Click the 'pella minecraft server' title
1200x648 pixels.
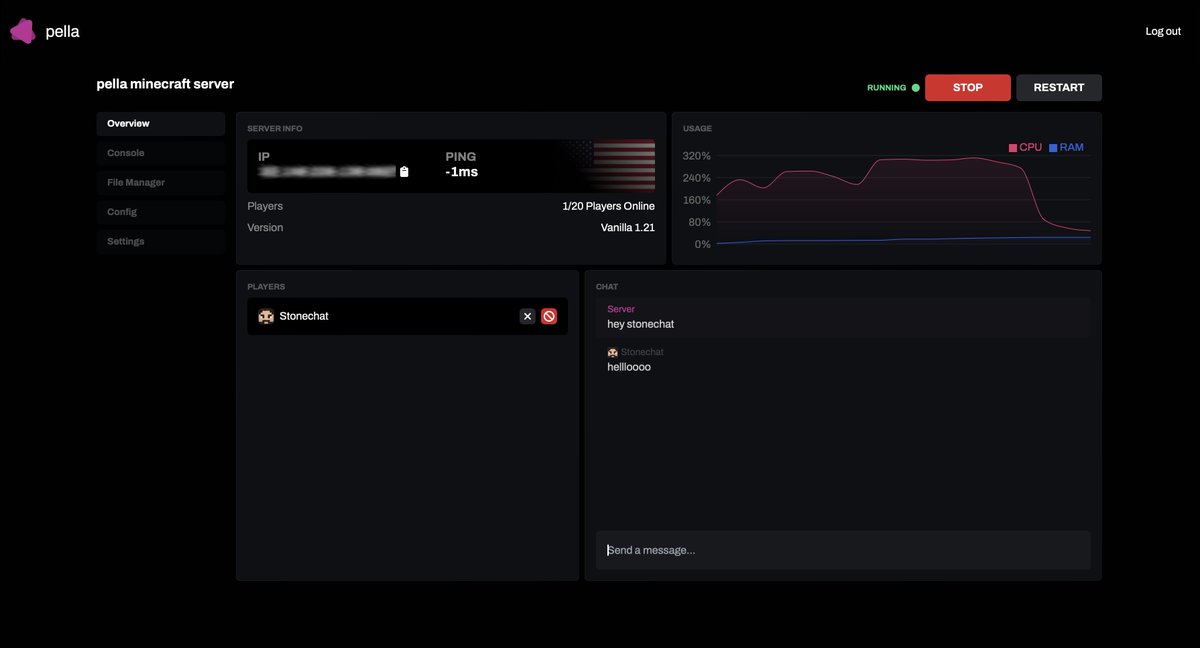pyautogui.click(x=165, y=84)
